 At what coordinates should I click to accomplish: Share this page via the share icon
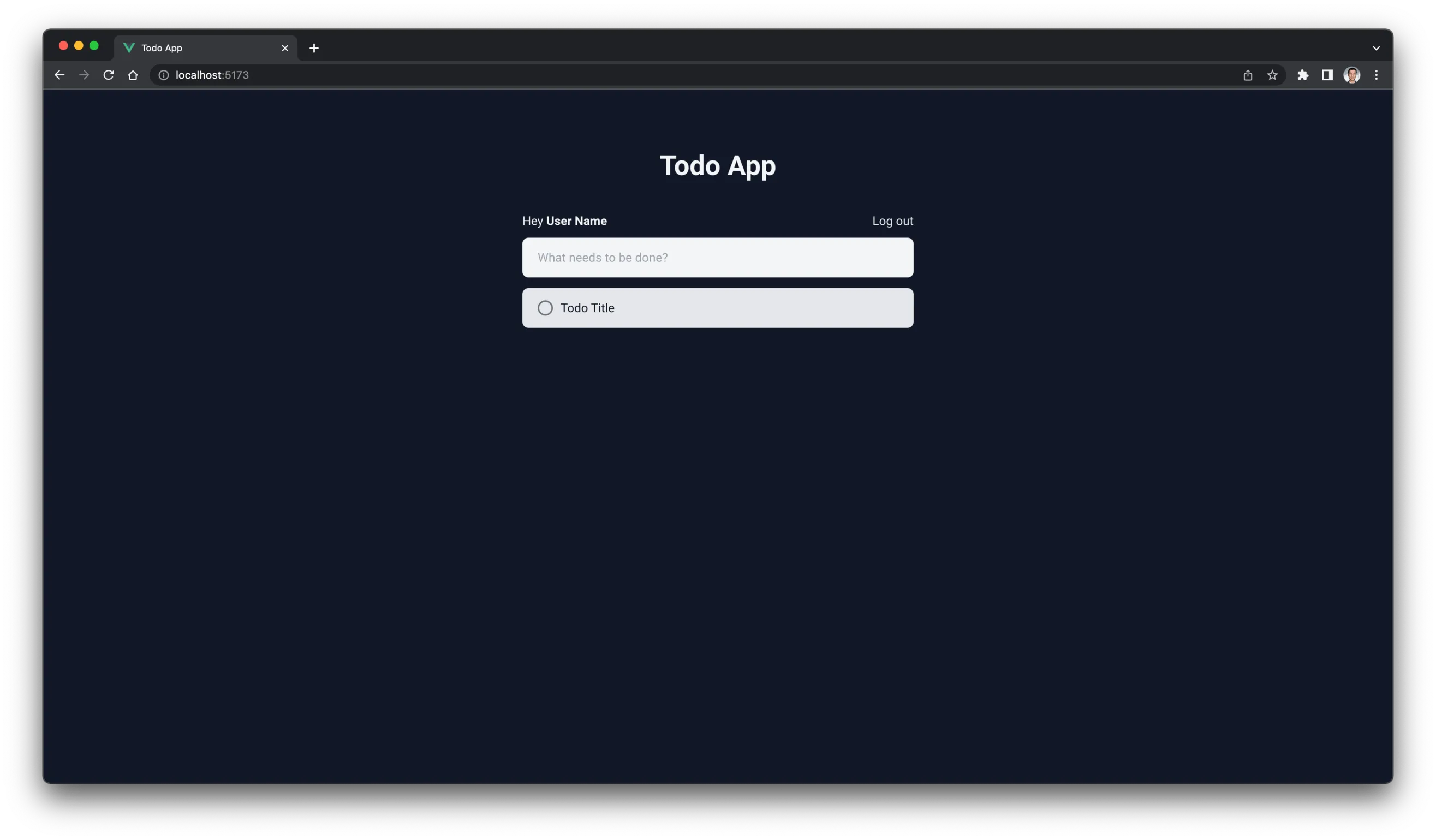point(1247,75)
